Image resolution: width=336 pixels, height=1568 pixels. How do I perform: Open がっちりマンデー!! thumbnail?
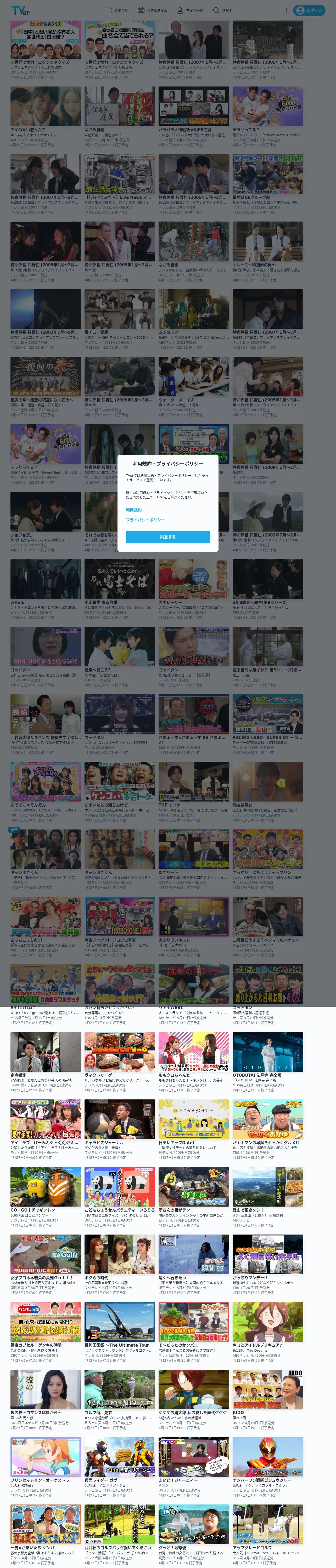click(x=268, y=1254)
